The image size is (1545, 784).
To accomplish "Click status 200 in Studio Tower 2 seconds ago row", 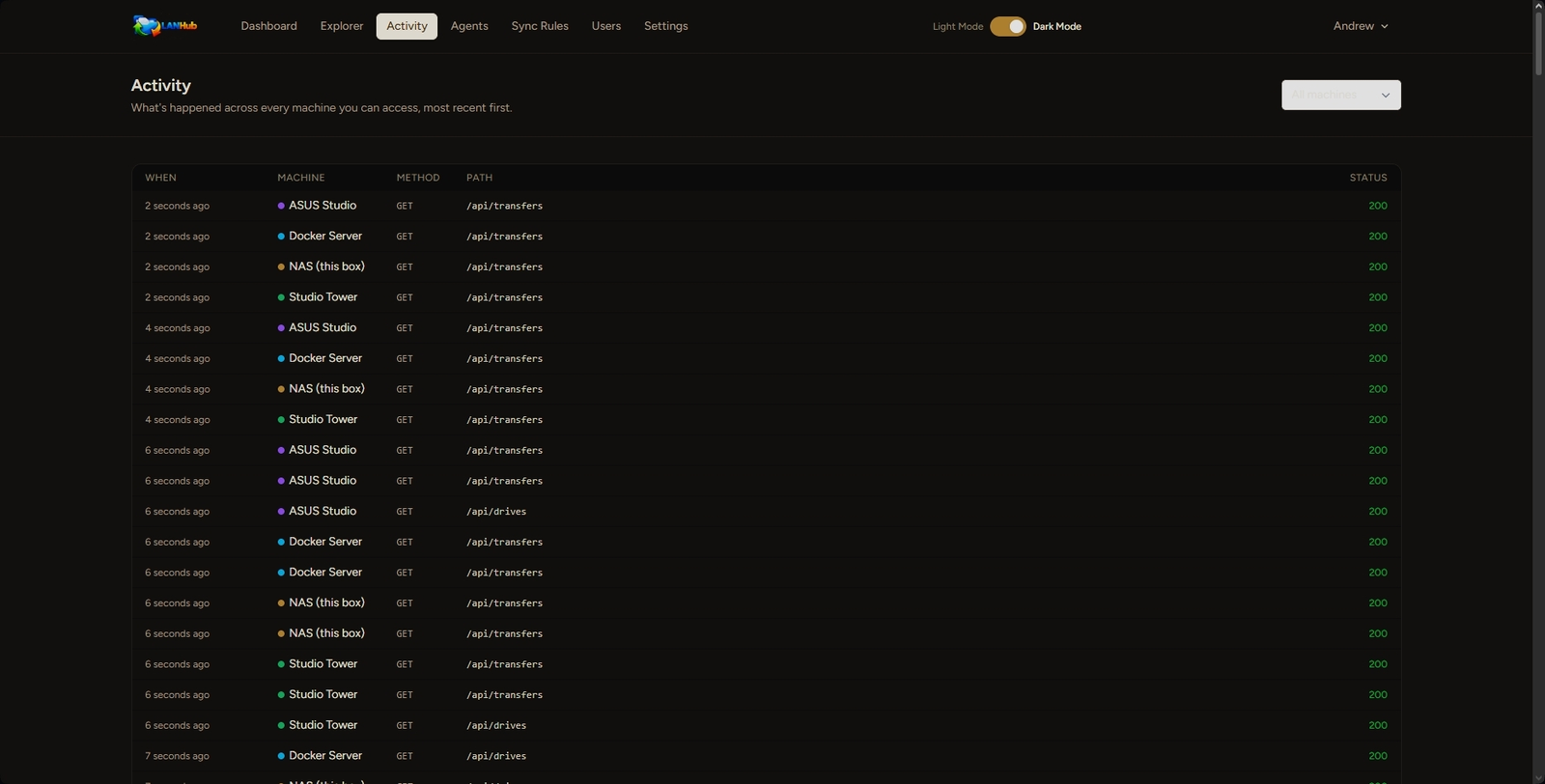I will point(1378,297).
